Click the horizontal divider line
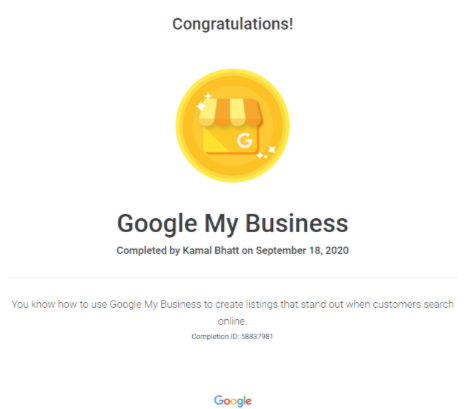This screenshot has height=409, width=473. 233,277
